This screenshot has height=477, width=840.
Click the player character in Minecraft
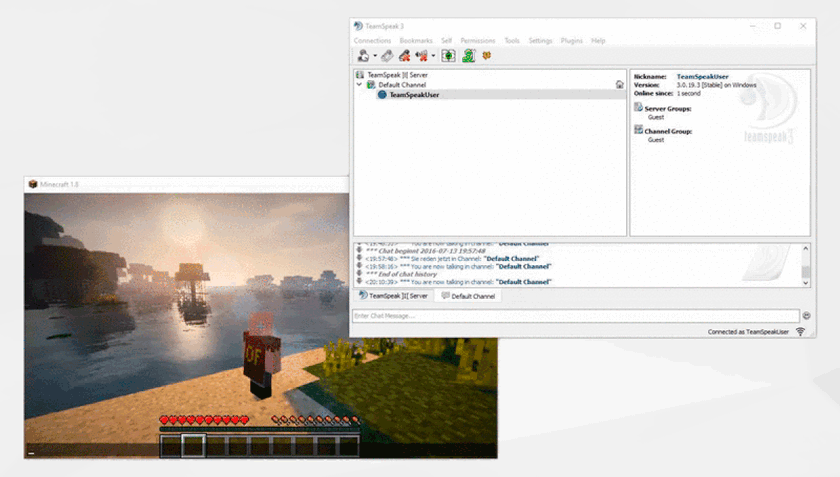(261, 355)
